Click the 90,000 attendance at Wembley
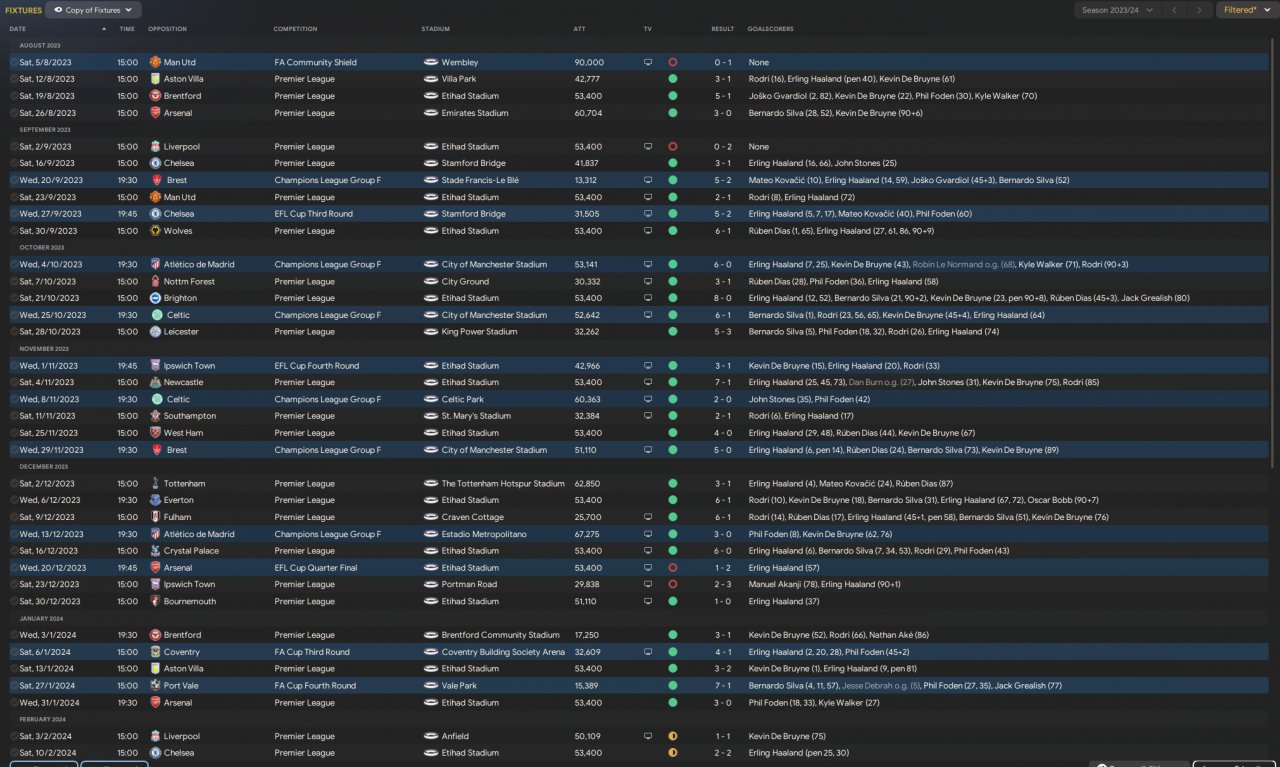This screenshot has height=767, width=1280. pyautogui.click(x=588, y=62)
